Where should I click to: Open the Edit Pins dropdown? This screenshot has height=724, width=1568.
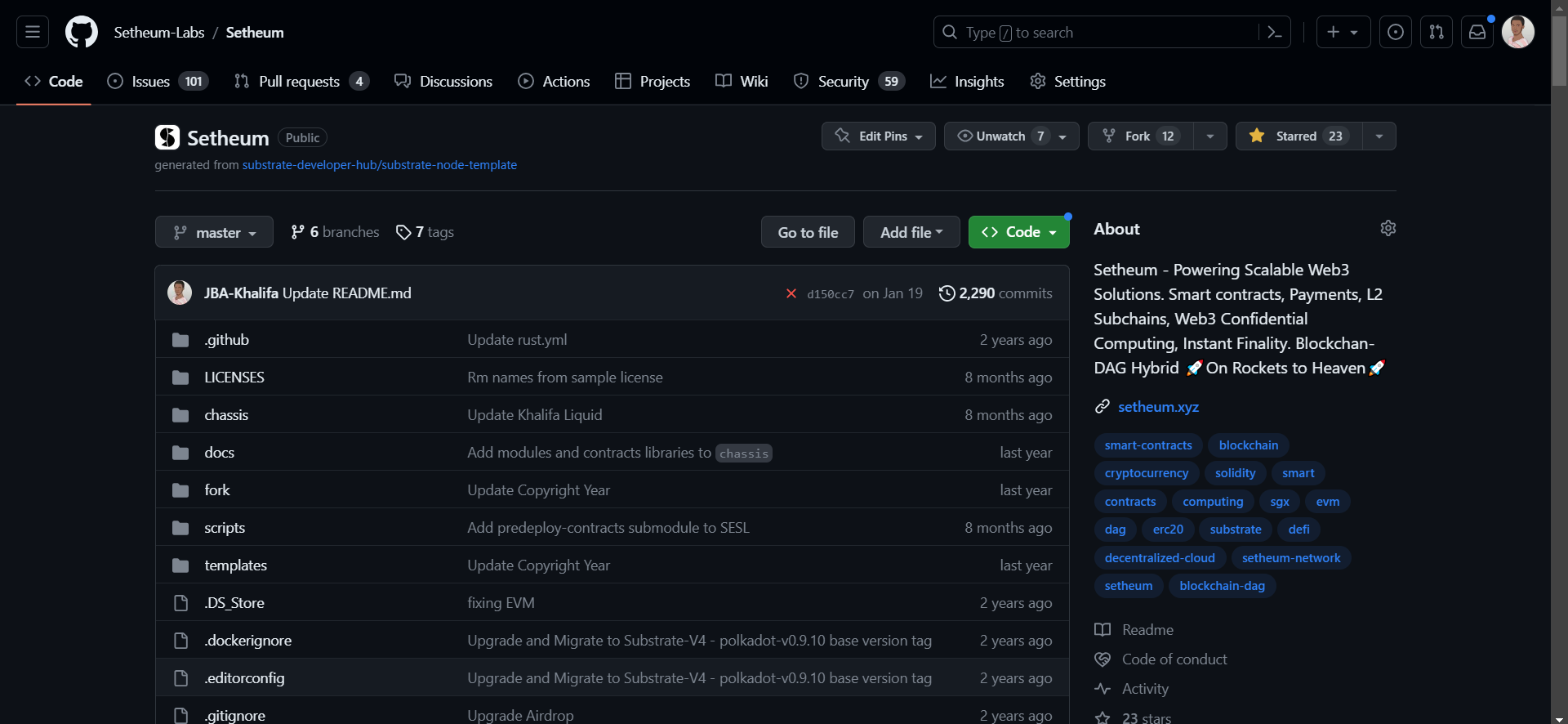click(878, 136)
